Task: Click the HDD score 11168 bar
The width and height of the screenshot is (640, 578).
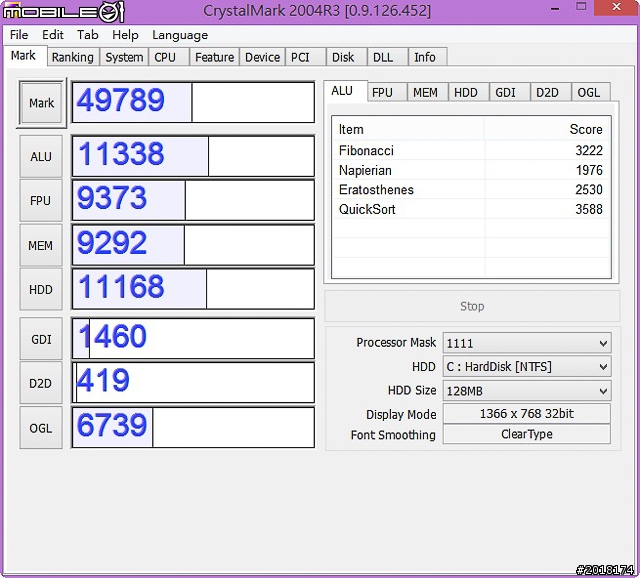Action: [x=193, y=289]
